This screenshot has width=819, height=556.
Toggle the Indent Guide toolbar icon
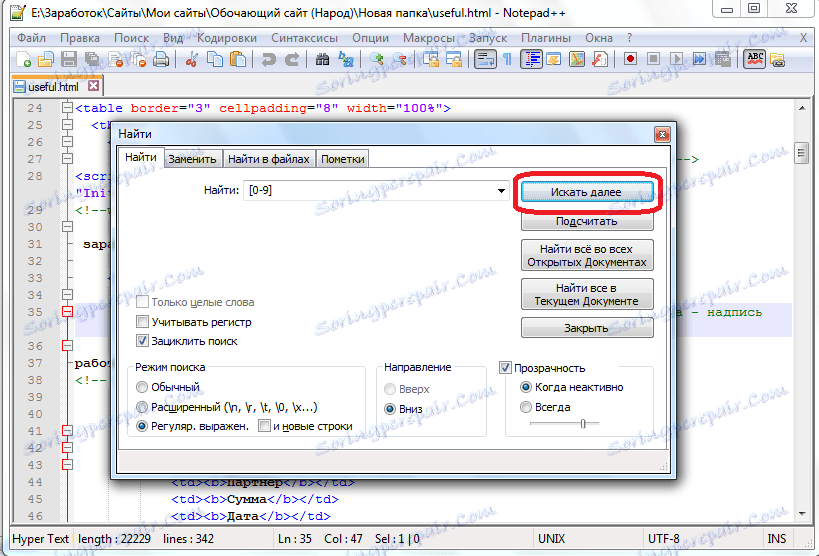(x=531, y=60)
